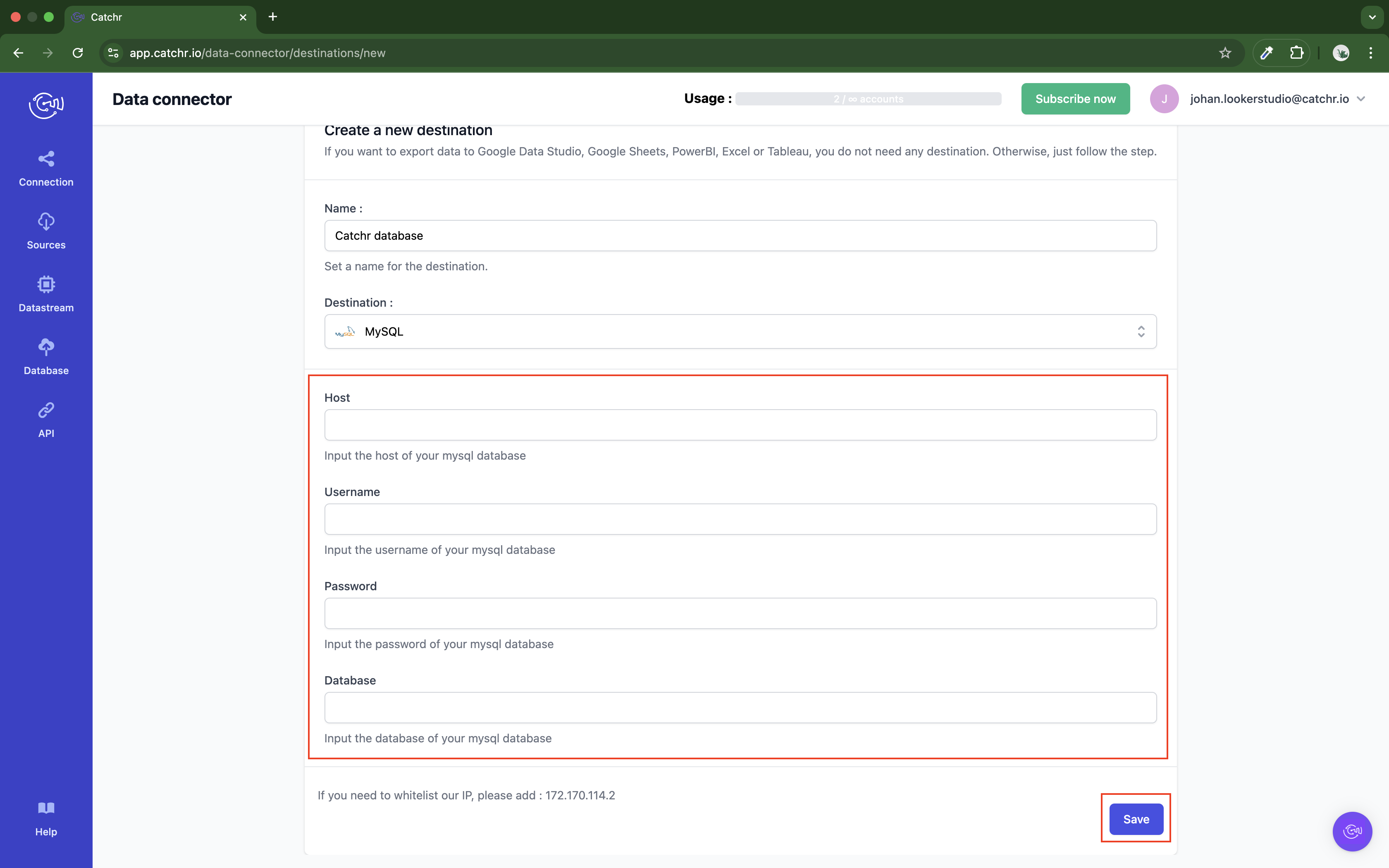Click 'Set a name for the destination.' hint
This screenshot has width=1389, height=868.
click(406, 266)
